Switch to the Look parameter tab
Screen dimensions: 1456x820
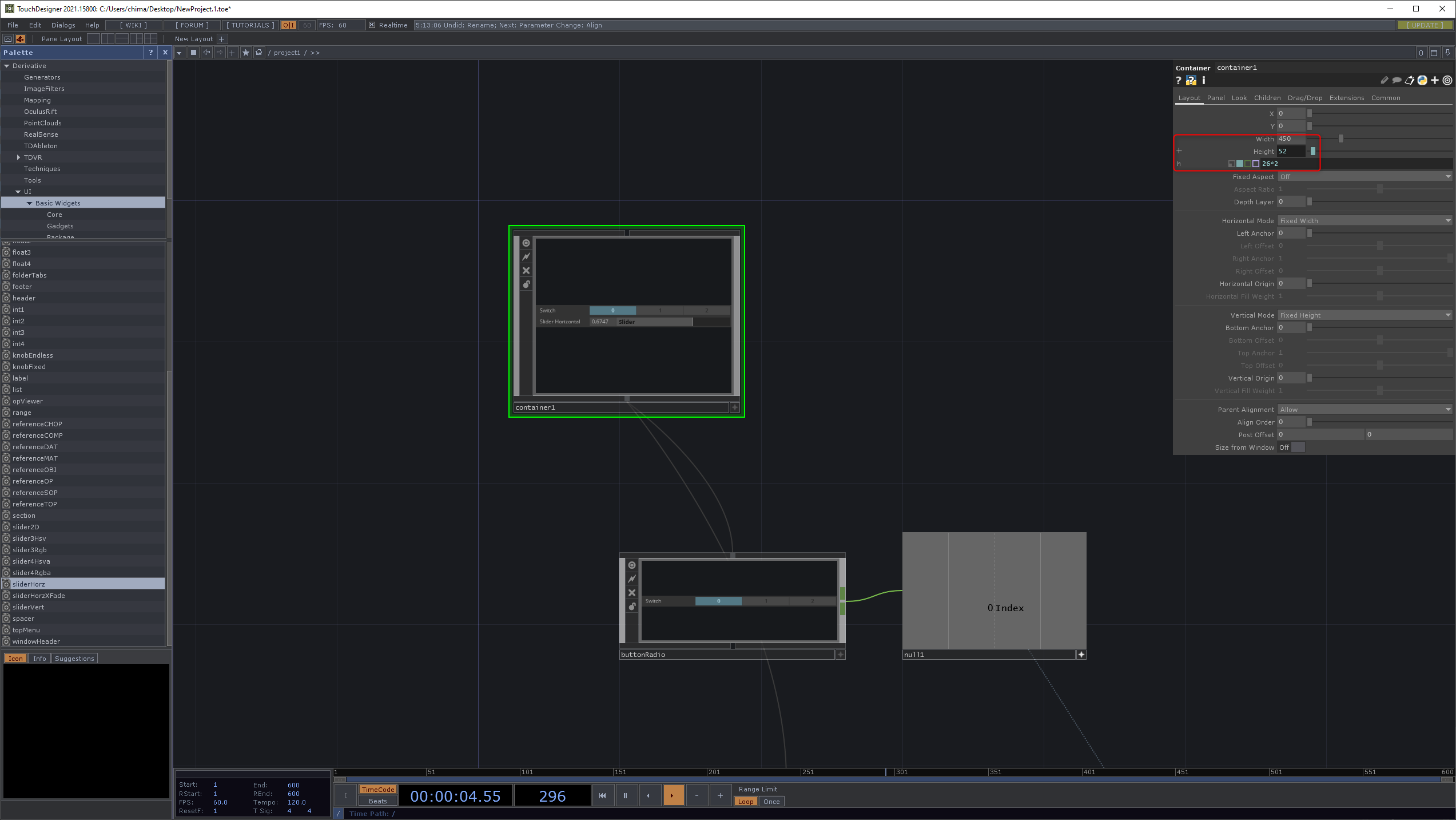(1239, 98)
